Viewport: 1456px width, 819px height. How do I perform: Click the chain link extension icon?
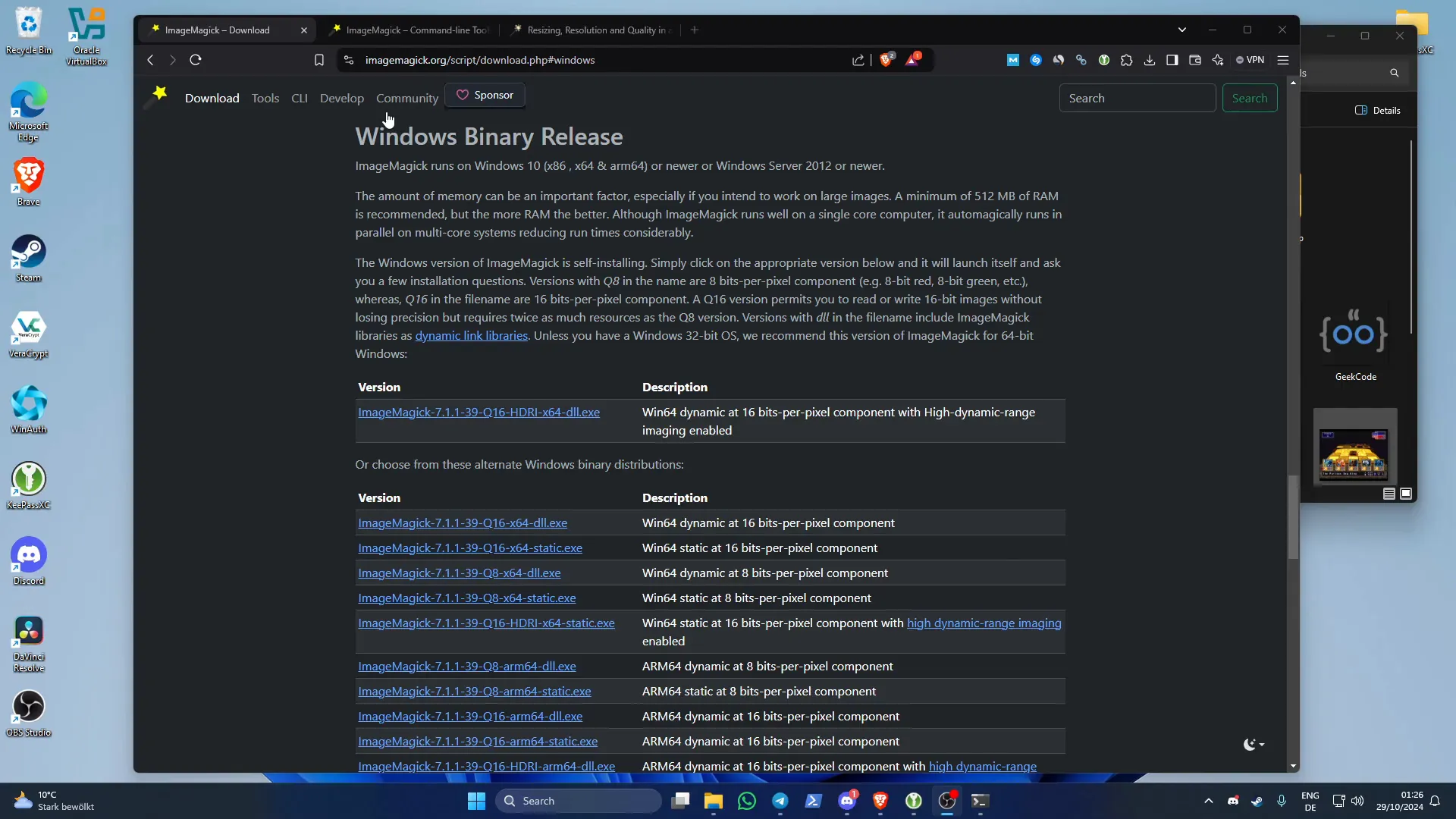tap(1081, 60)
